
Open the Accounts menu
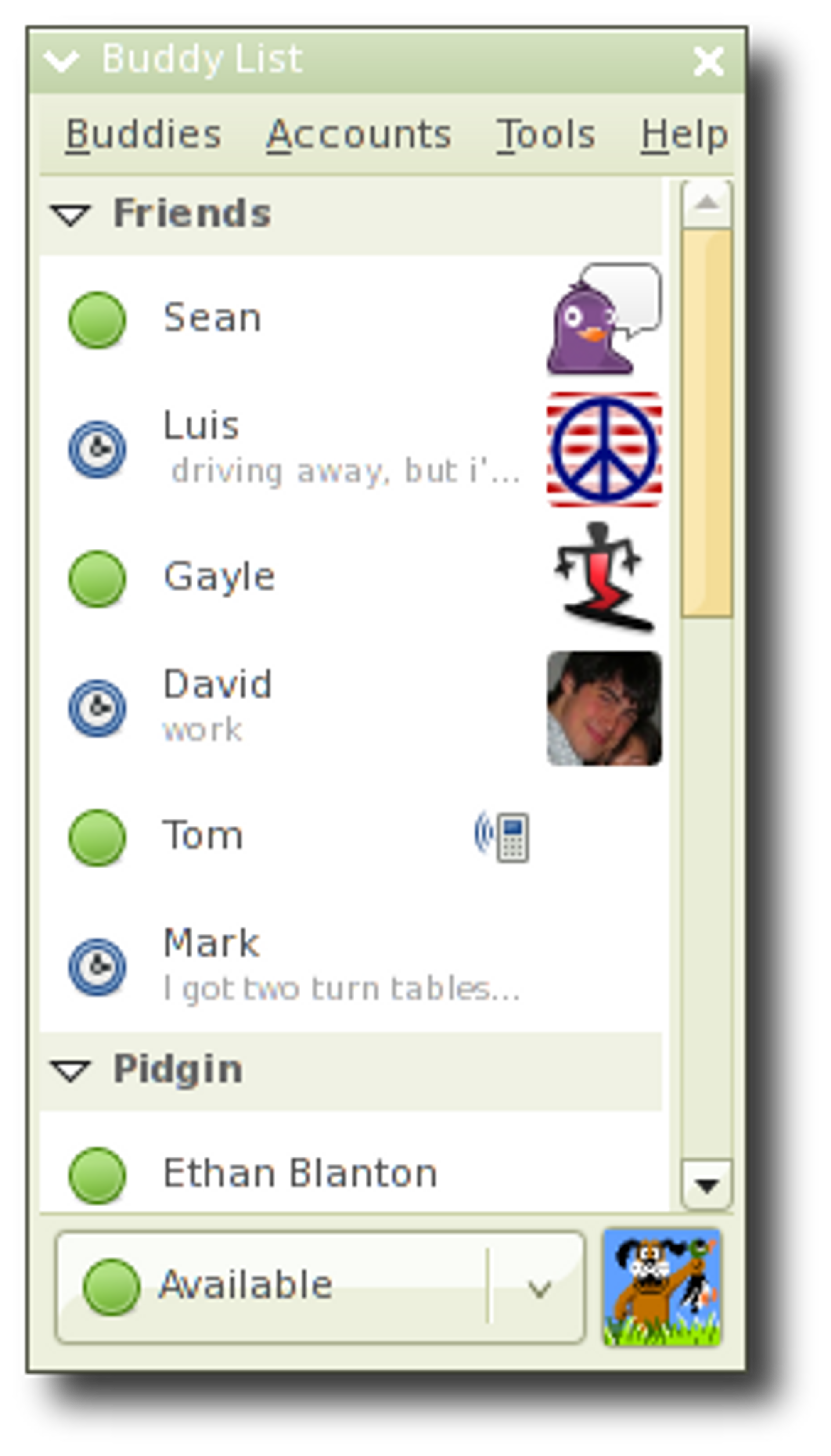point(359,135)
